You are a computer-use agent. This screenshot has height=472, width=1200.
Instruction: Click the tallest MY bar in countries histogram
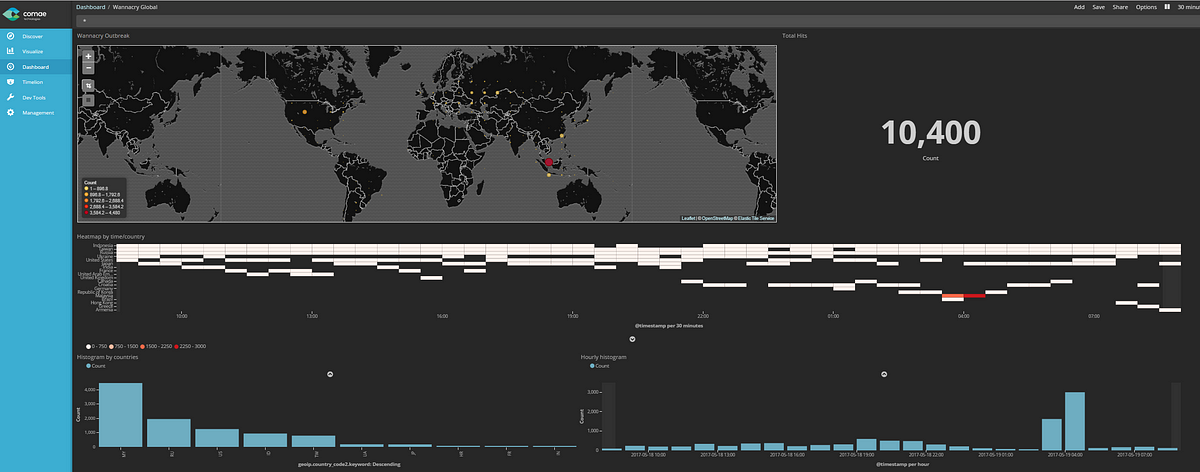[x=120, y=414]
